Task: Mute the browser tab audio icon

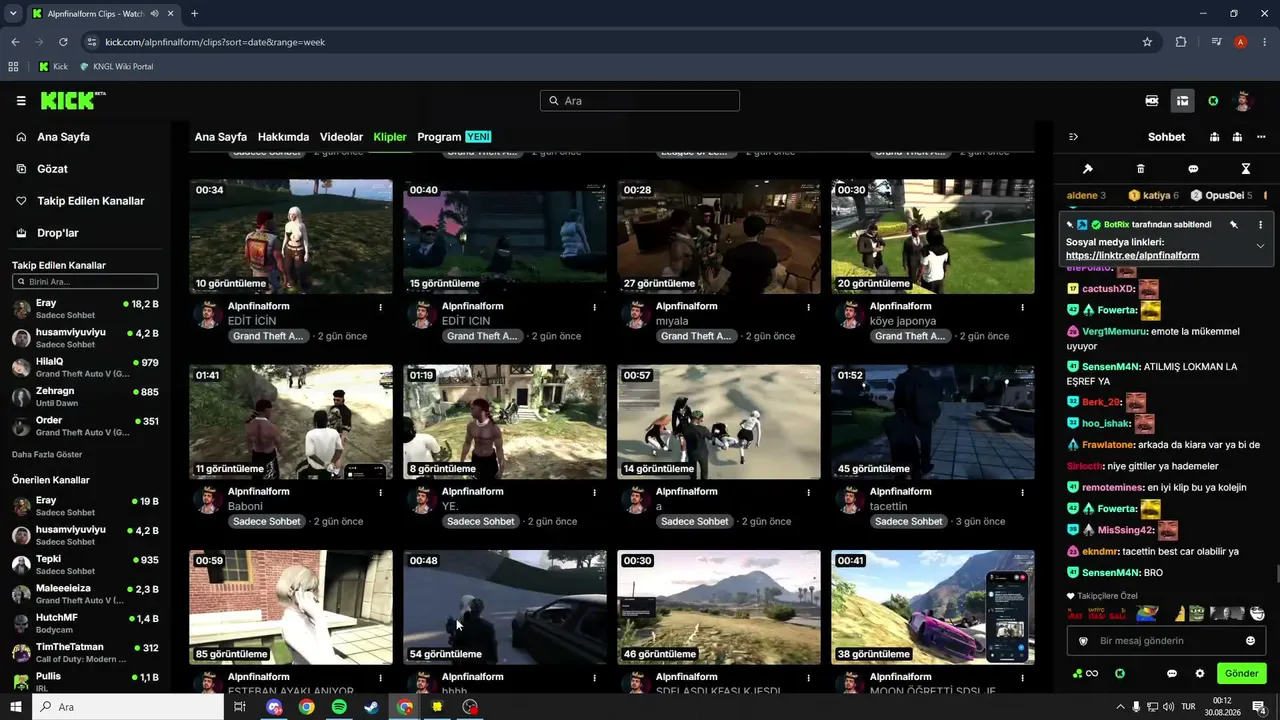Action: coord(154,14)
